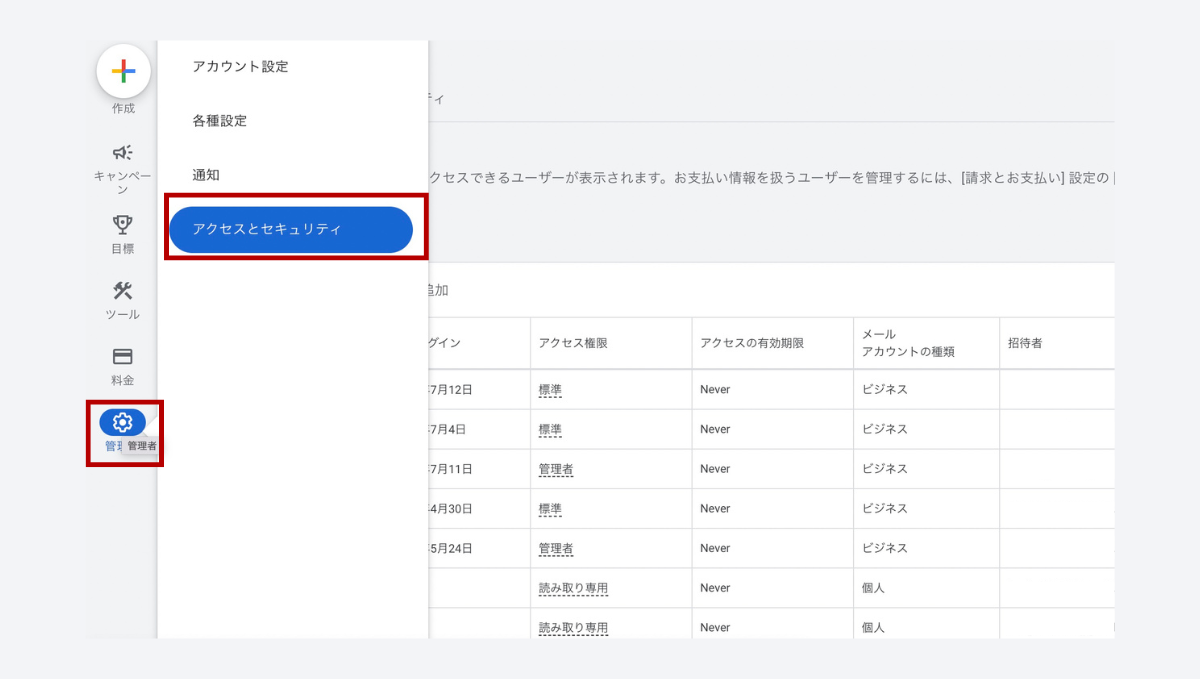Click 管理者 access level in 7月11日 row

pos(556,469)
